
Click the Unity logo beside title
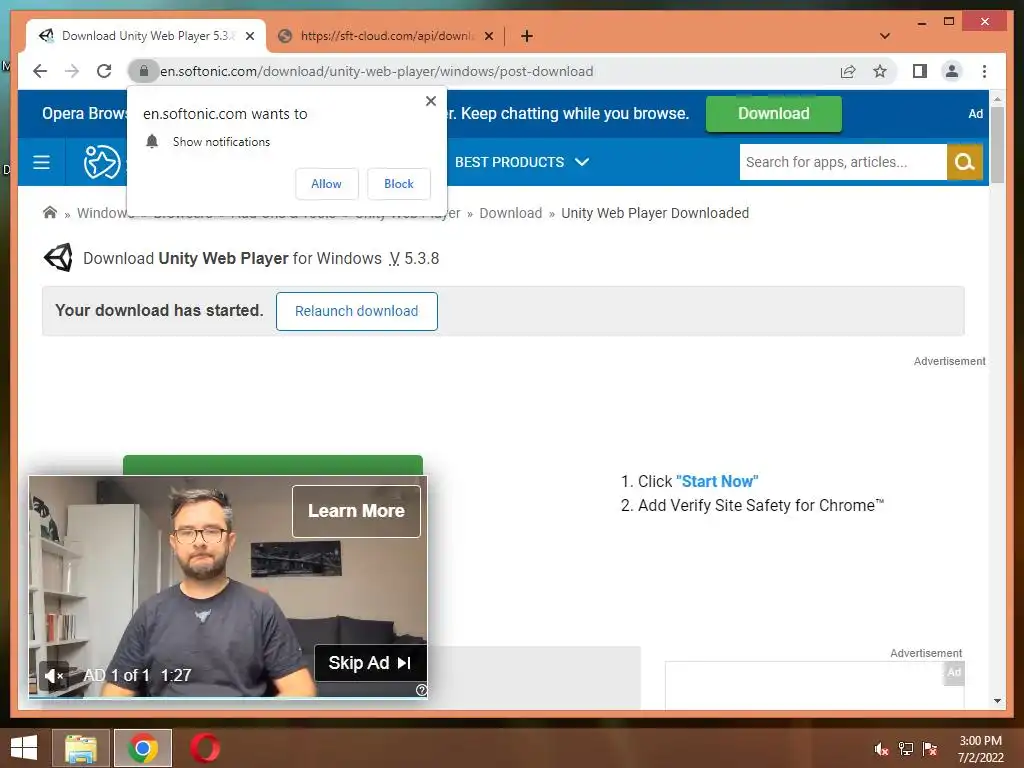[58, 258]
